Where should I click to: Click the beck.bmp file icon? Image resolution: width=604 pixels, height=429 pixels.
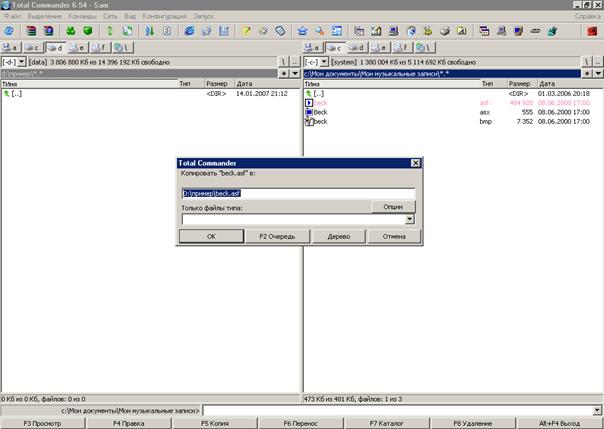[x=309, y=121]
